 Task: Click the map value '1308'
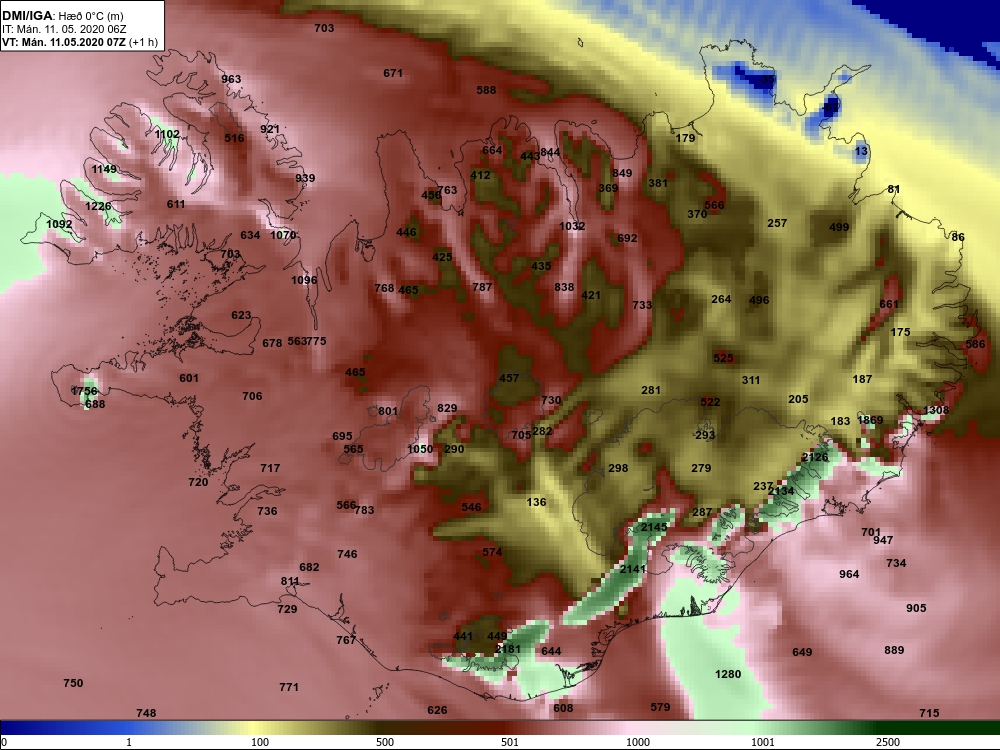(936, 410)
